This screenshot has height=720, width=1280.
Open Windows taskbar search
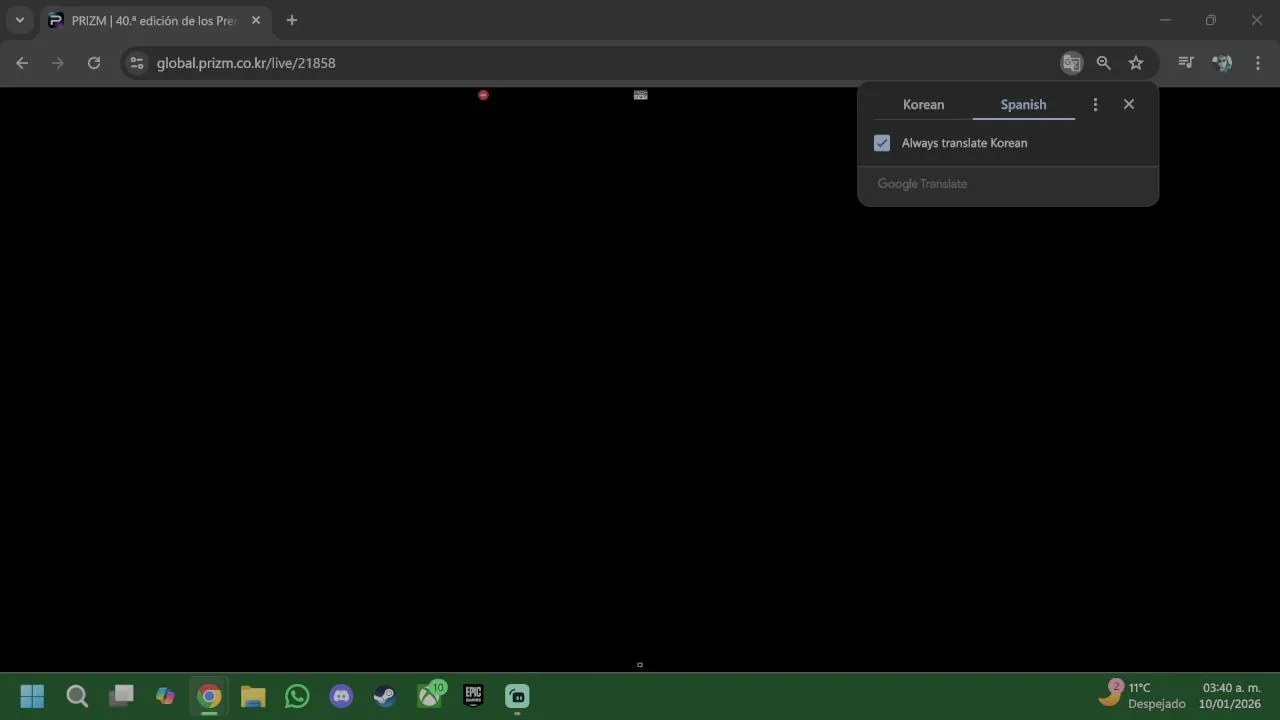coord(77,696)
